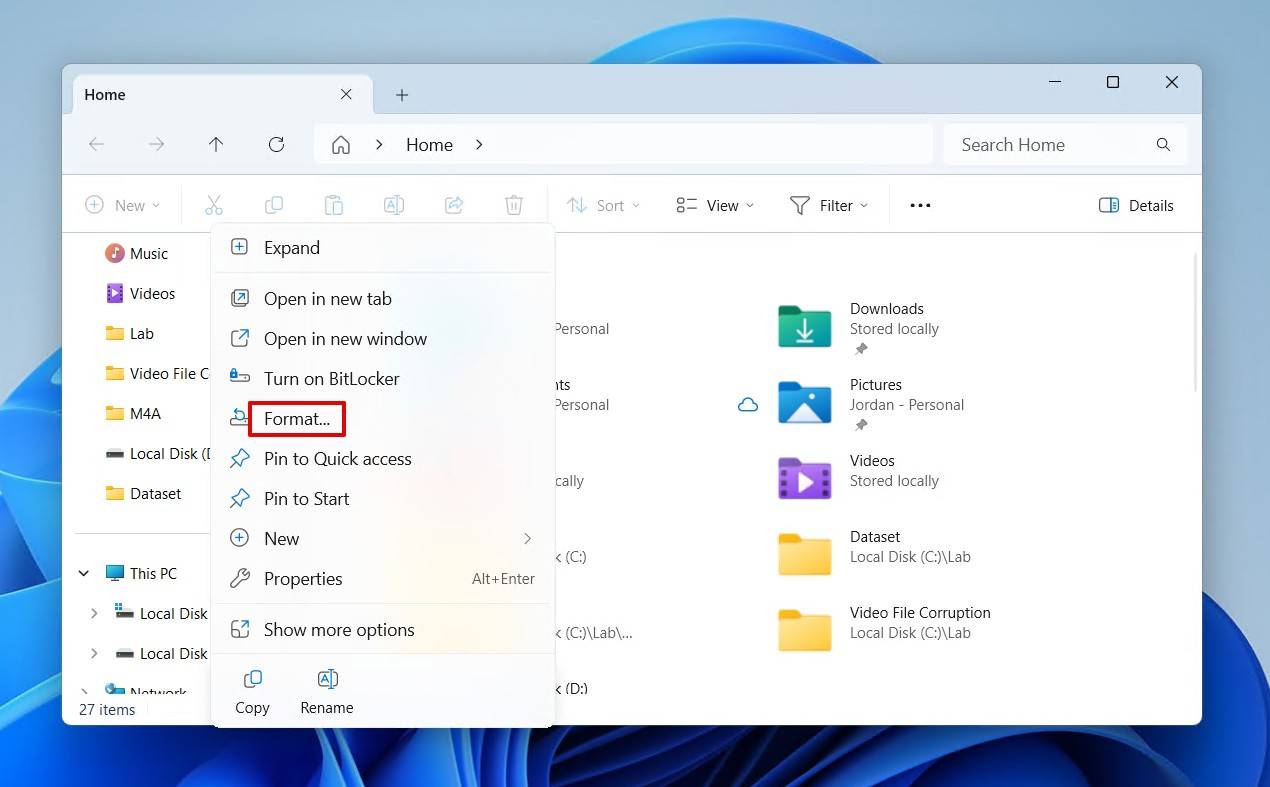Click the Home icon in address bar
Image resolution: width=1270 pixels, height=787 pixels.
pyautogui.click(x=341, y=145)
